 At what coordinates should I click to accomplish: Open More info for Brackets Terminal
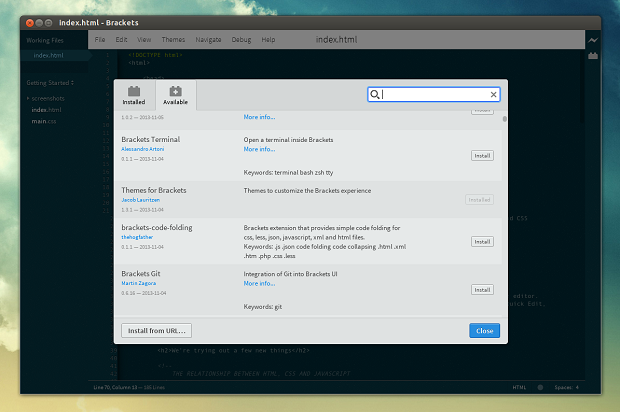(x=259, y=149)
